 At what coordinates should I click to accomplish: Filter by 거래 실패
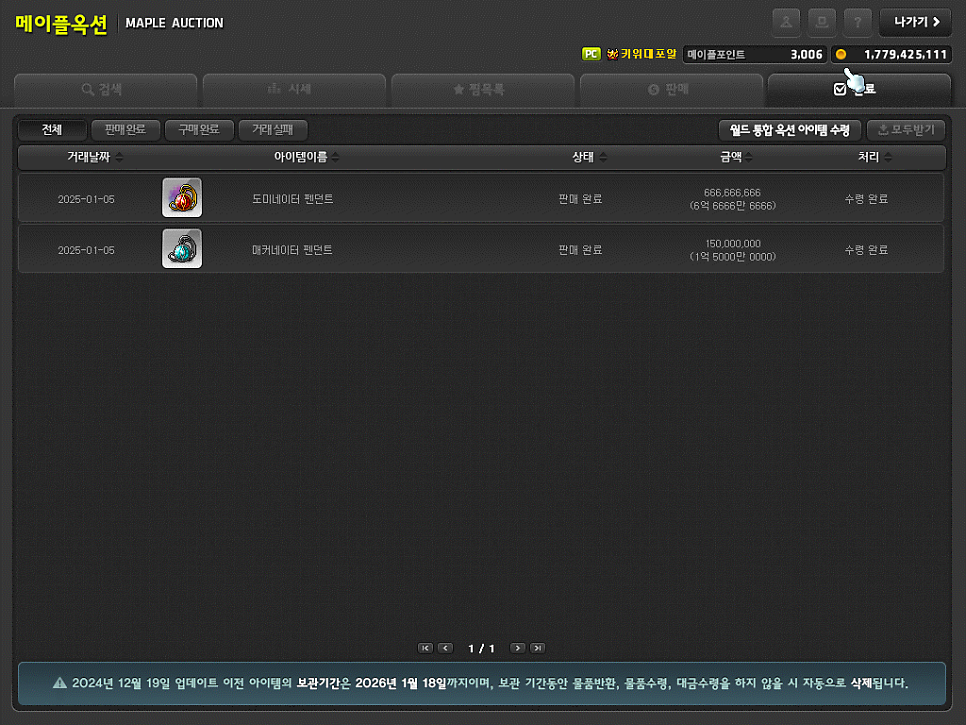273,130
